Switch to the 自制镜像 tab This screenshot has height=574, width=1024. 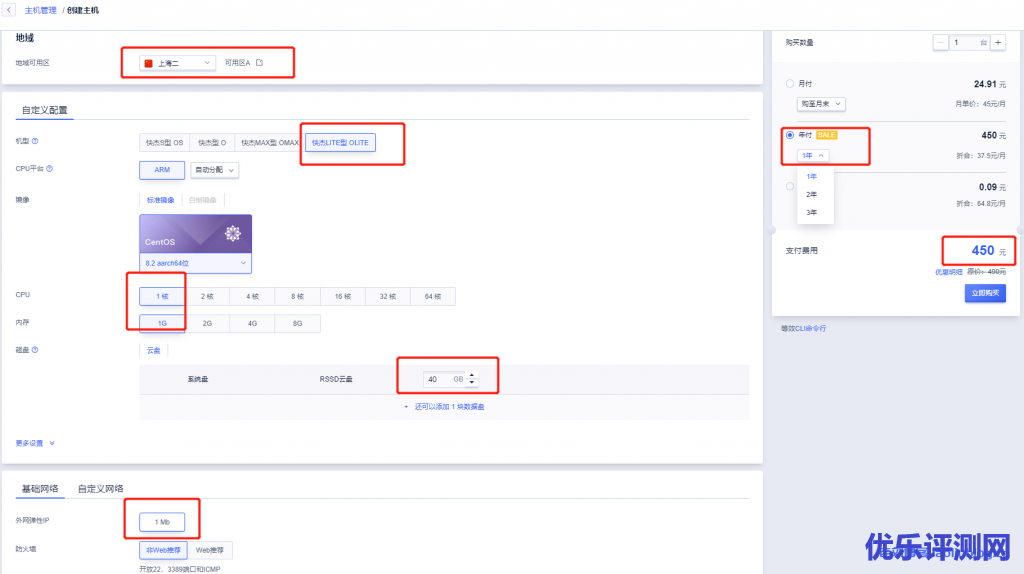pos(202,200)
